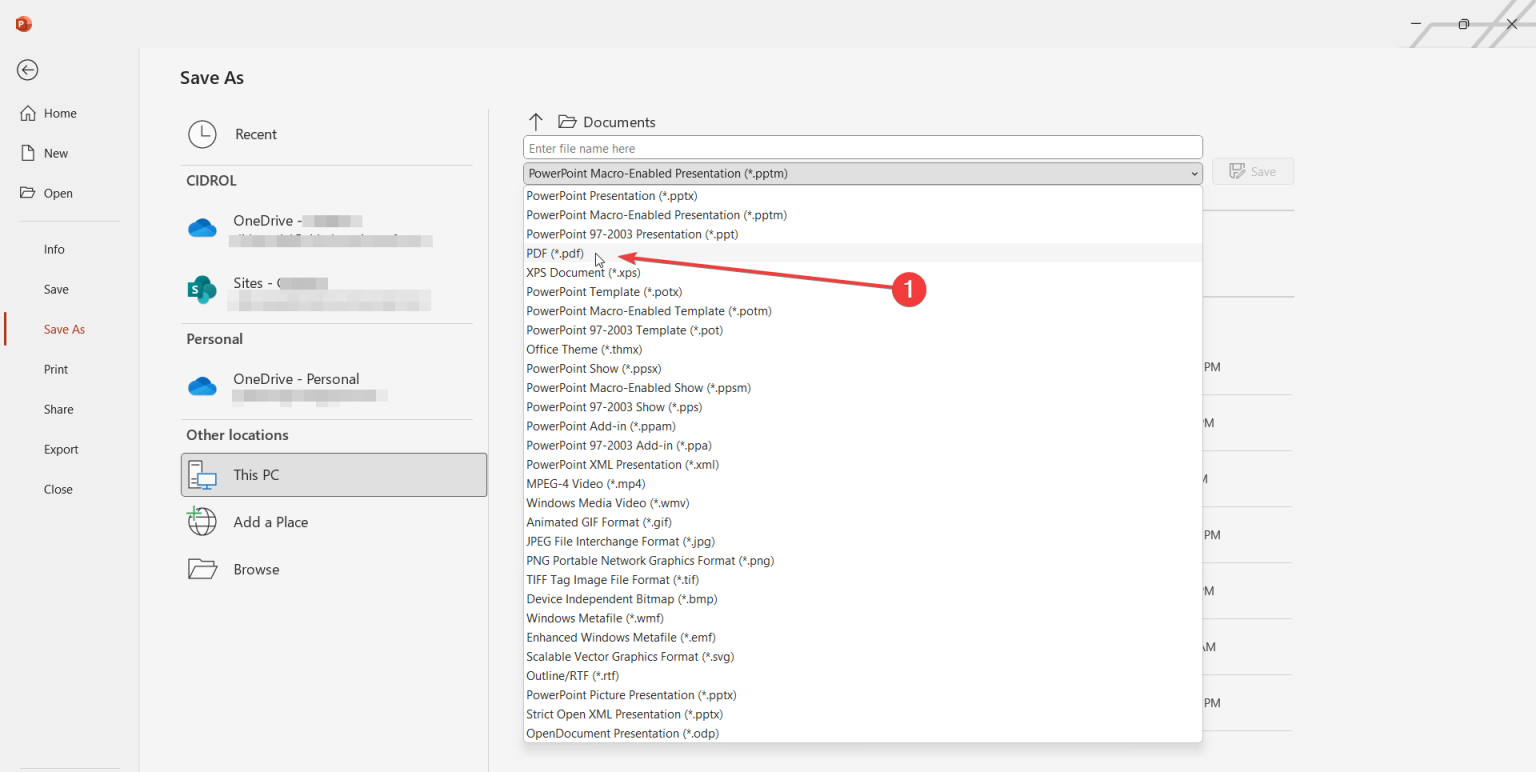The width and height of the screenshot is (1536, 772).
Task: Click the Home house icon
Action: (28, 113)
